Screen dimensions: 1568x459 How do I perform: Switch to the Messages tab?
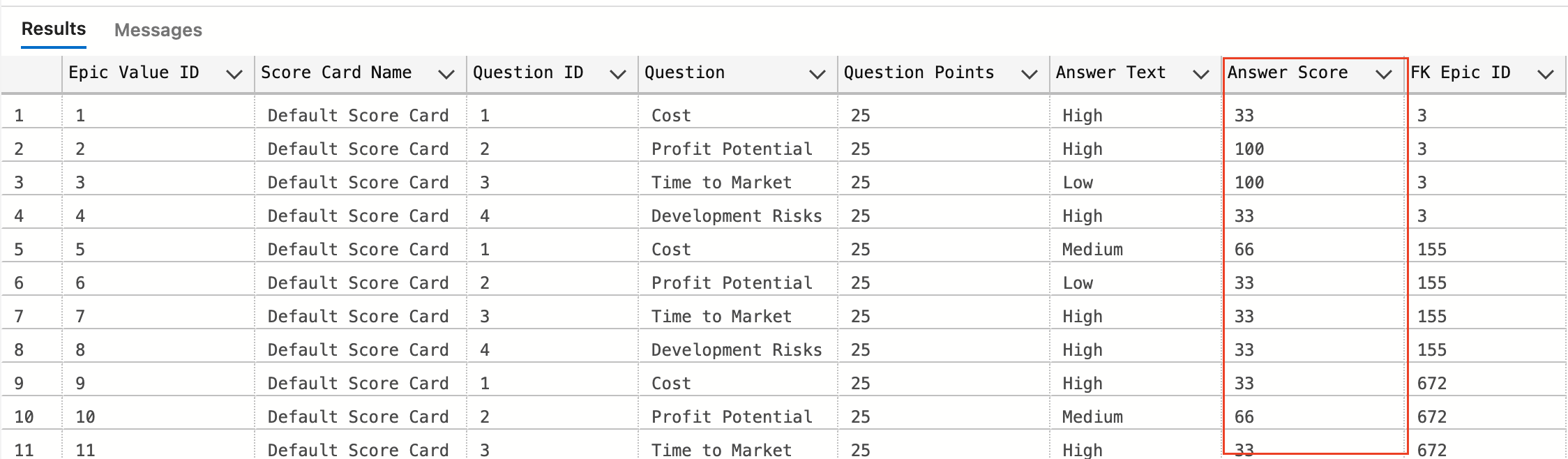coord(158,30)
